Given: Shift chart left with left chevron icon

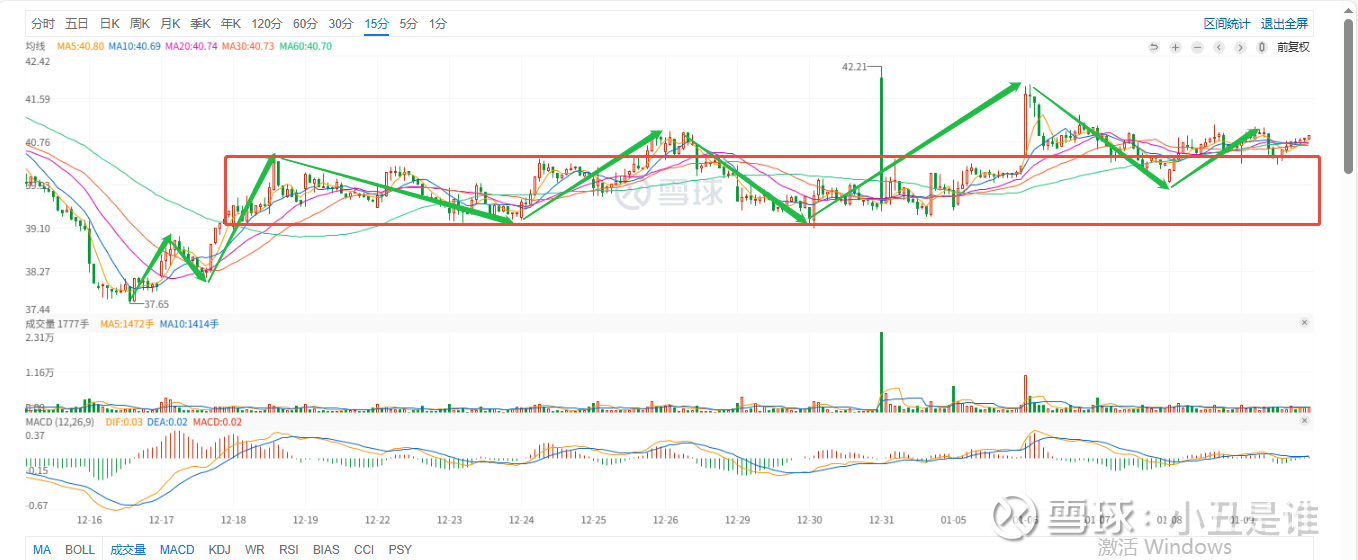Looking at the screenshot, I should pyautogui.click(x=1219, y=47).
